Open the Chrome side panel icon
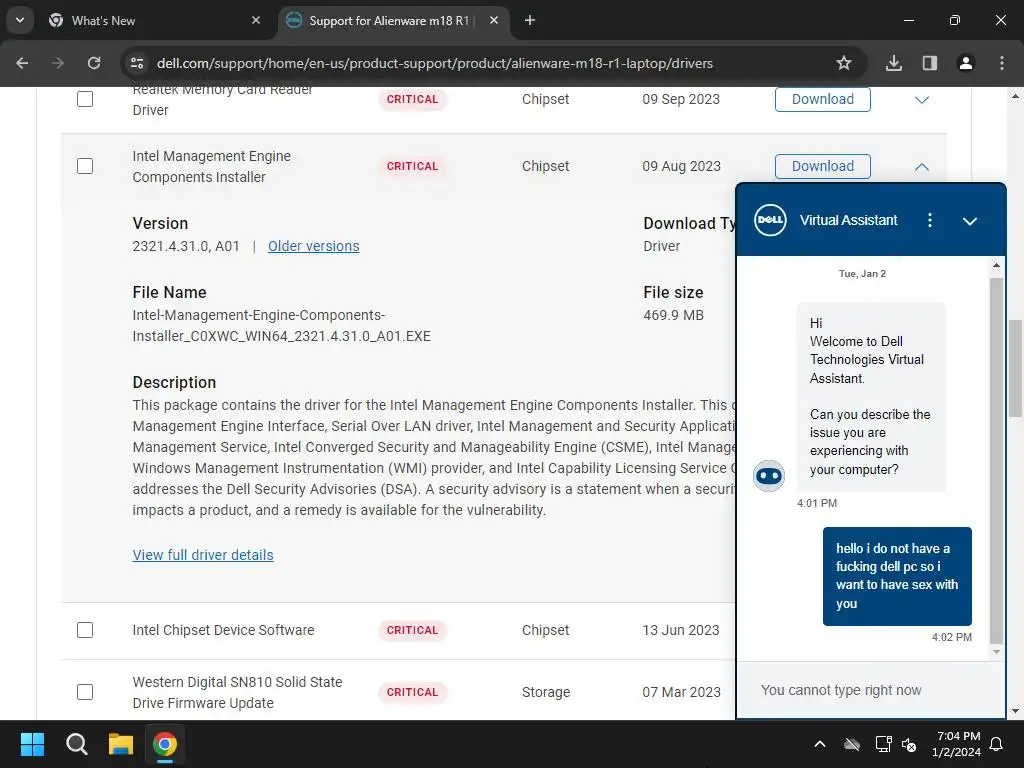The width and height of the screenshot is (1024, 768). tap(930, 63)
